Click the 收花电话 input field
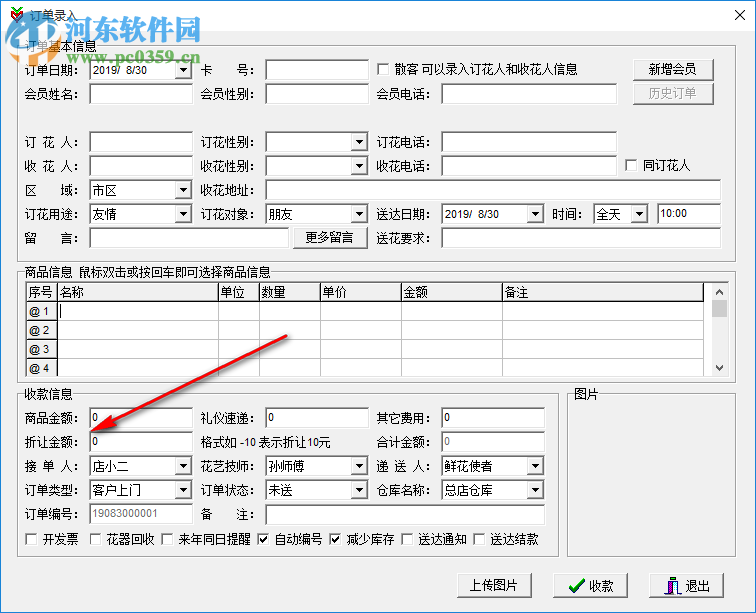 [x=529, y=166]
